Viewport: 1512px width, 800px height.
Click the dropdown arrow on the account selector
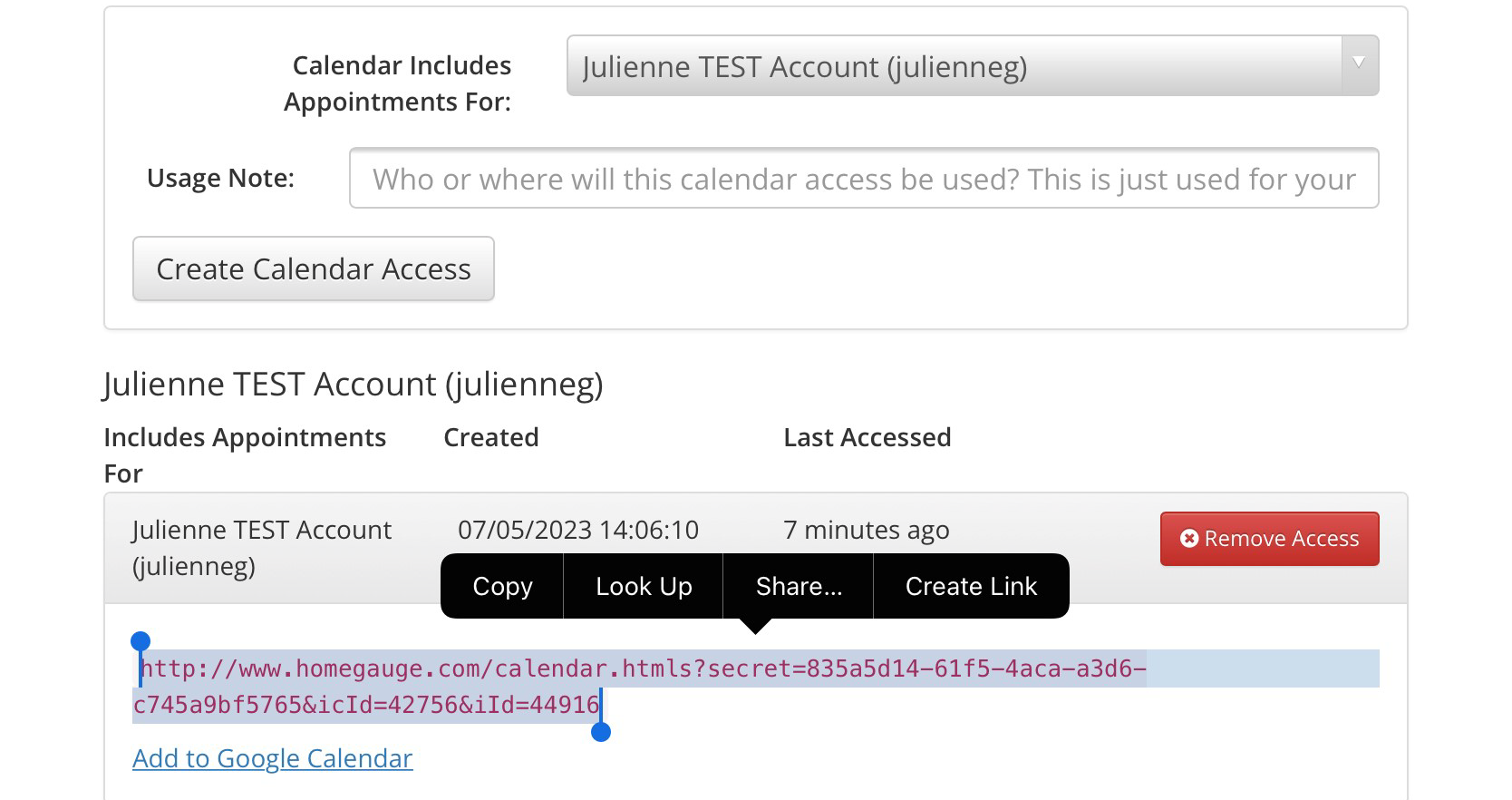point(1359,64)
